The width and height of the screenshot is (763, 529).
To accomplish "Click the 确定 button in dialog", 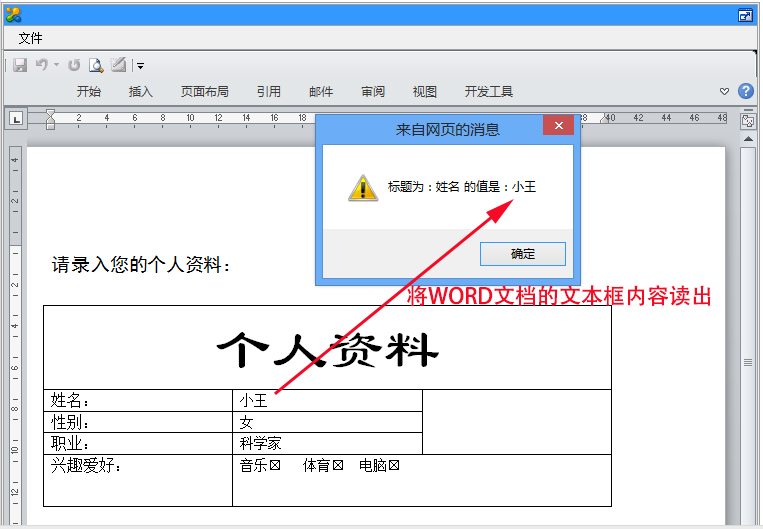I will [x=523, y=254].
